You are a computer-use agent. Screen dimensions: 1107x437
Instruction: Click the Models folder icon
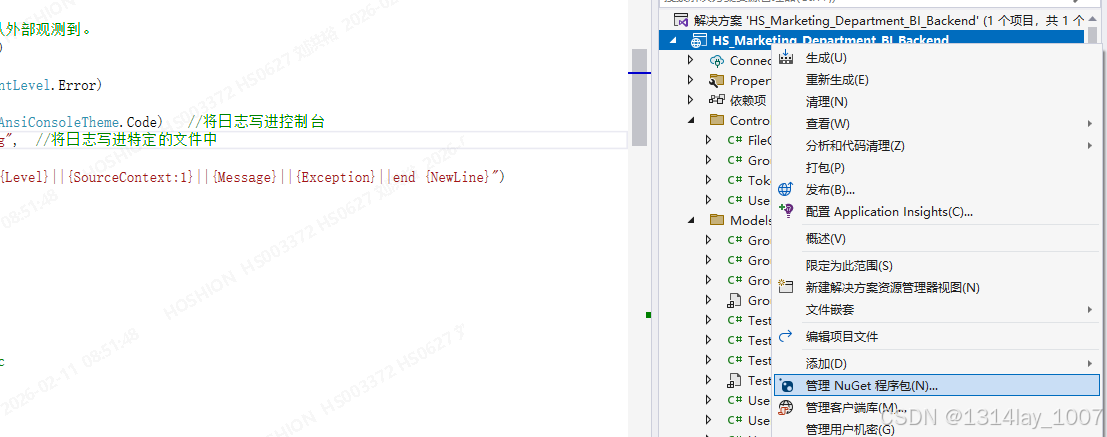click(x=717, y=220)
